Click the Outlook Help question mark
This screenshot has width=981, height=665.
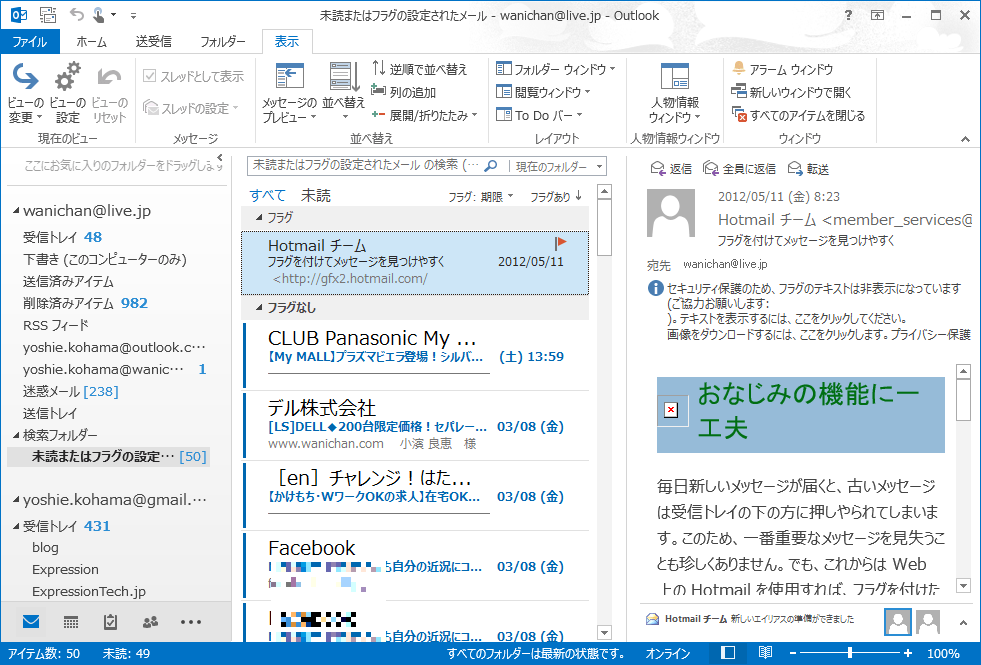(848, 15)
